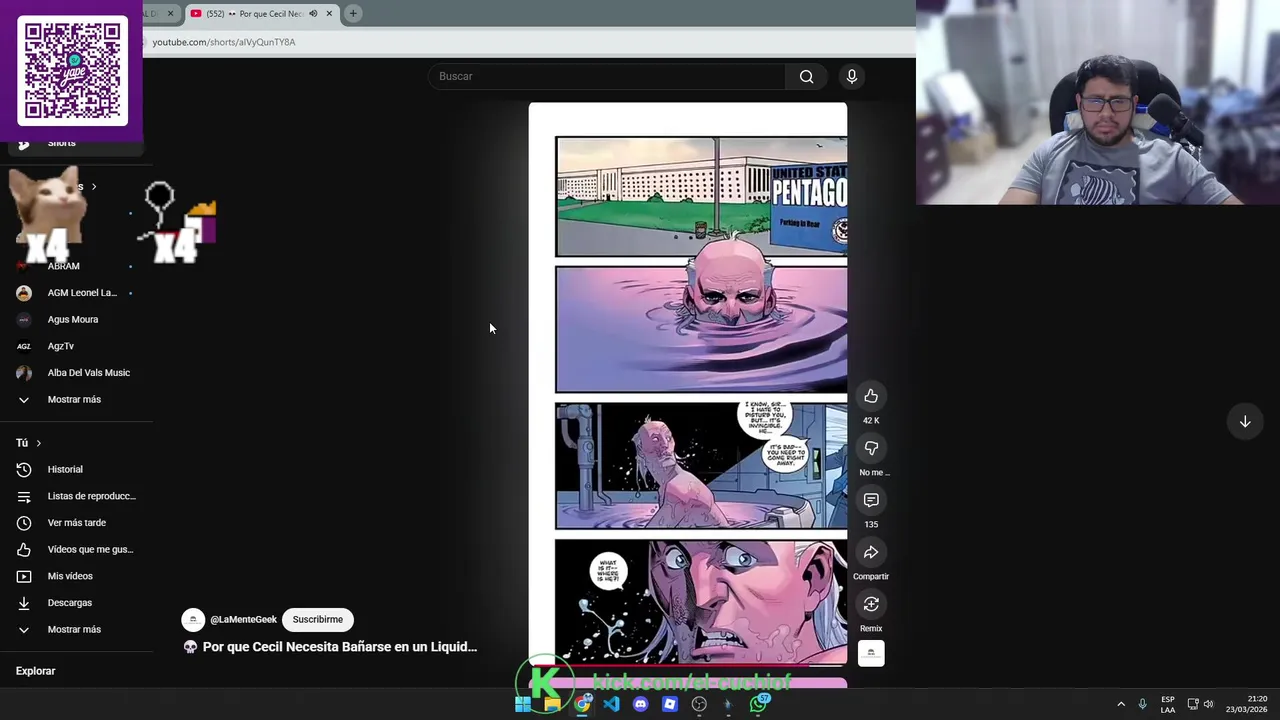Screen dimensions: 1280x720
Task: Open WhatsApp from taskbar
Action: [x=759, y=704]
